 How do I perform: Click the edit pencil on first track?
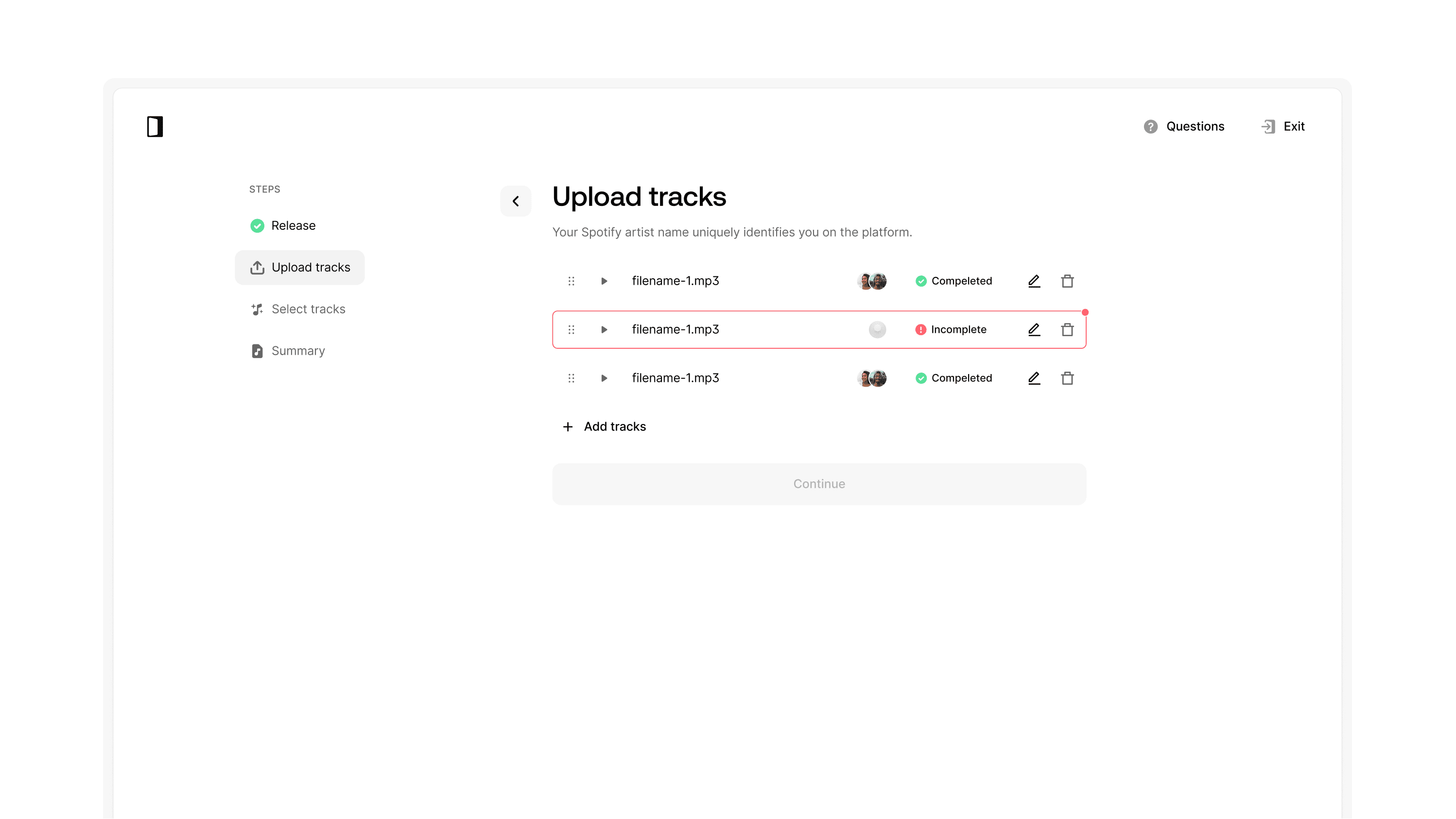point(1034,281)
